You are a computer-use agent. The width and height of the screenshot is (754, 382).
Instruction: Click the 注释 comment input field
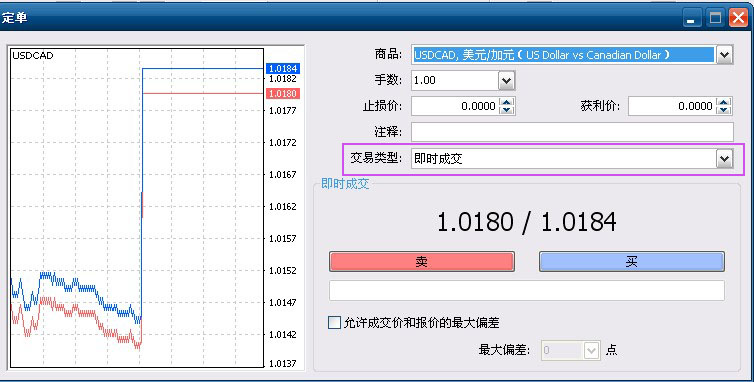point(572,132)
